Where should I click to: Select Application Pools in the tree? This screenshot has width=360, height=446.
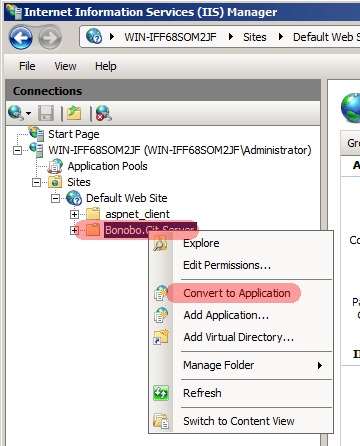pyautogui.click(x=107, y=166)
